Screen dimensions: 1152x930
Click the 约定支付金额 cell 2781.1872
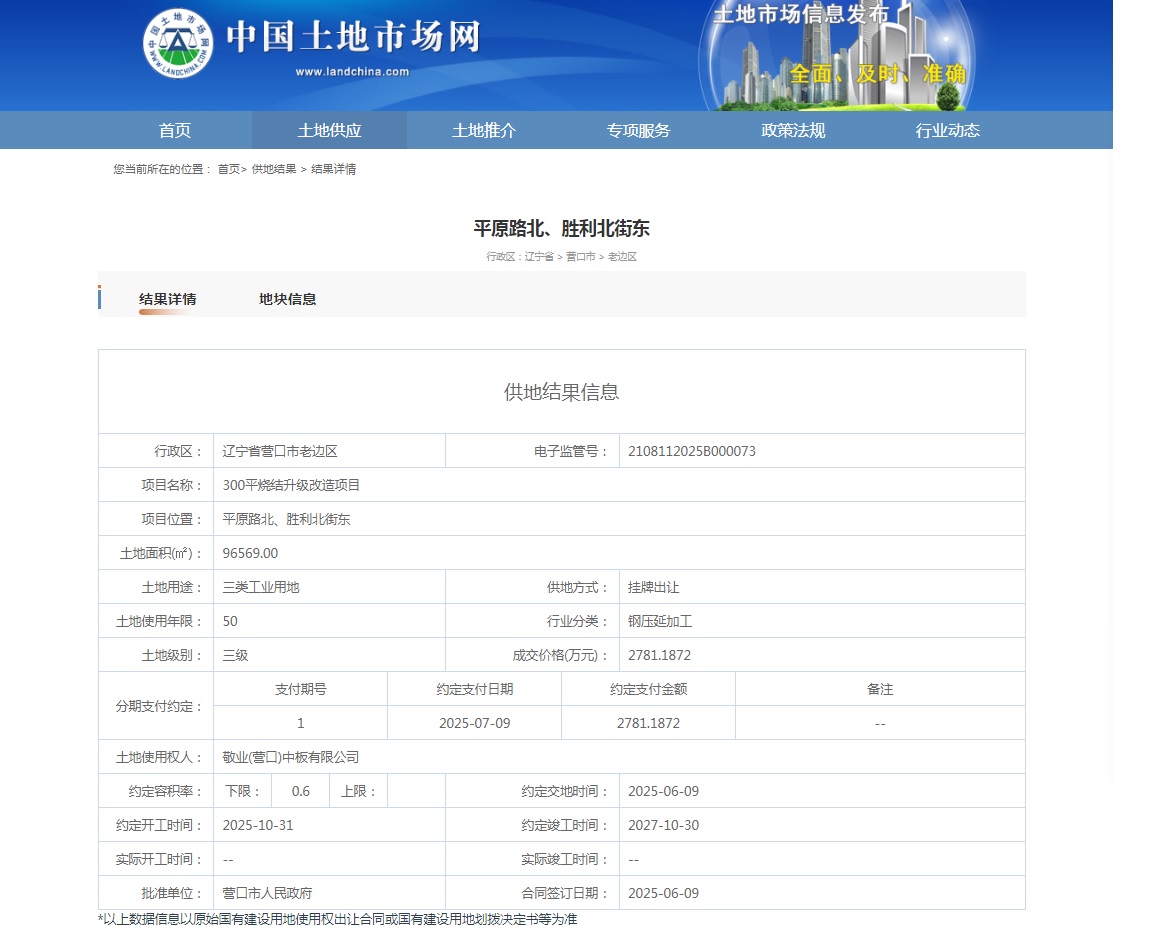click(x=648, y=724)
